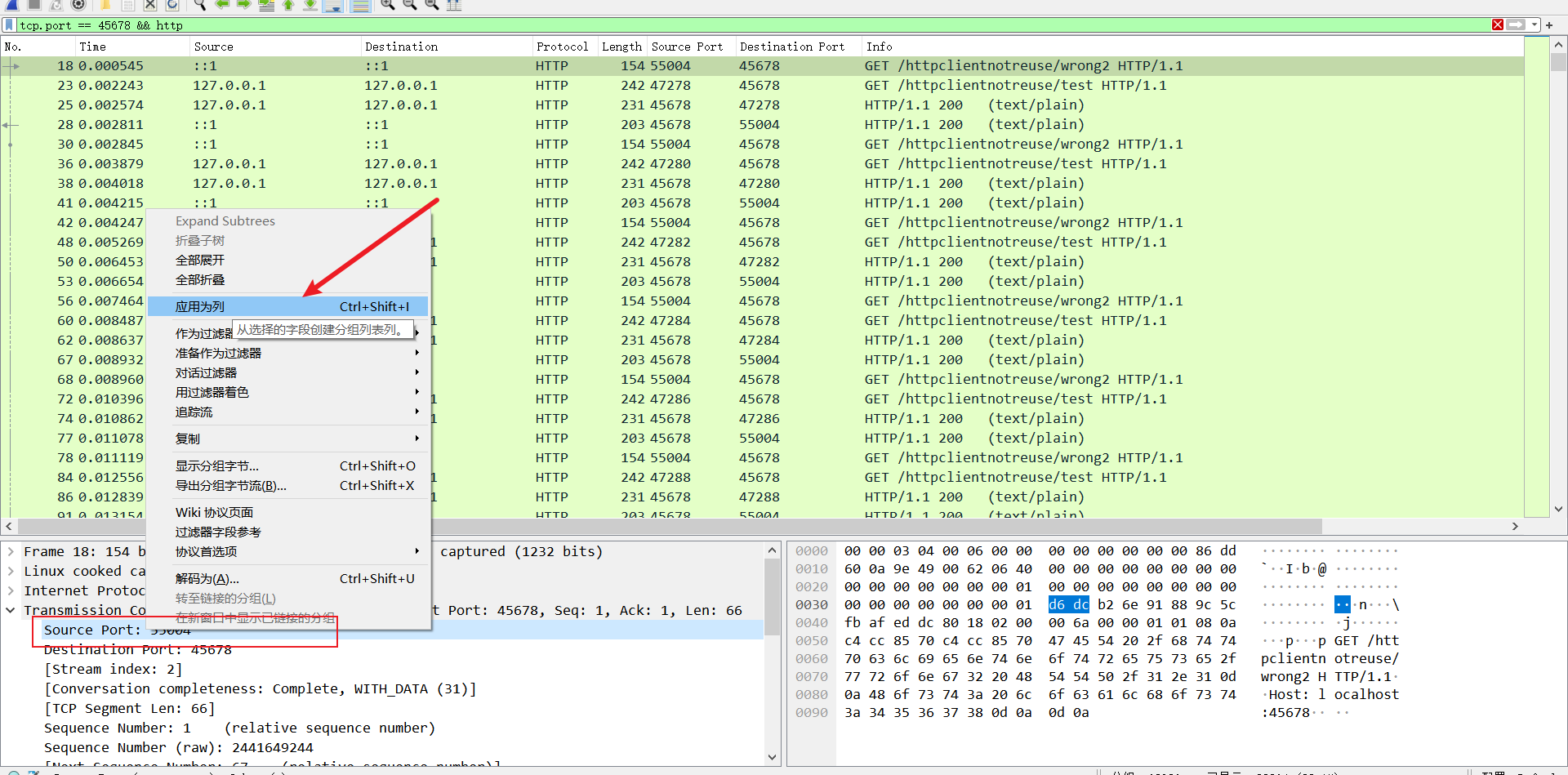1568x775 pixels.
Task: Add a filter button with plus sign
Action: click(1549, 25)
